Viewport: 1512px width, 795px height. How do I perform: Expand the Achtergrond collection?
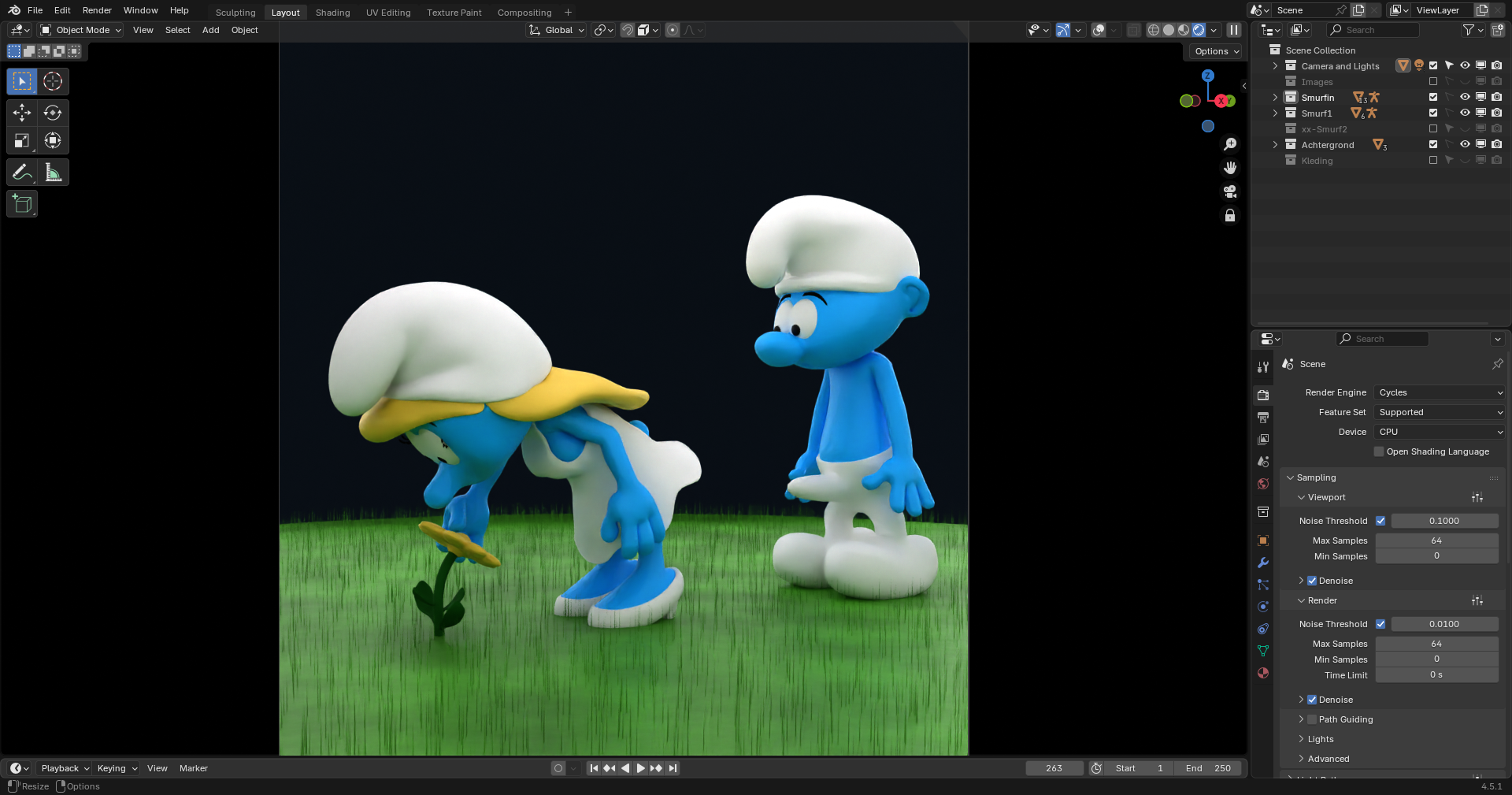[x=1275, y=145]
